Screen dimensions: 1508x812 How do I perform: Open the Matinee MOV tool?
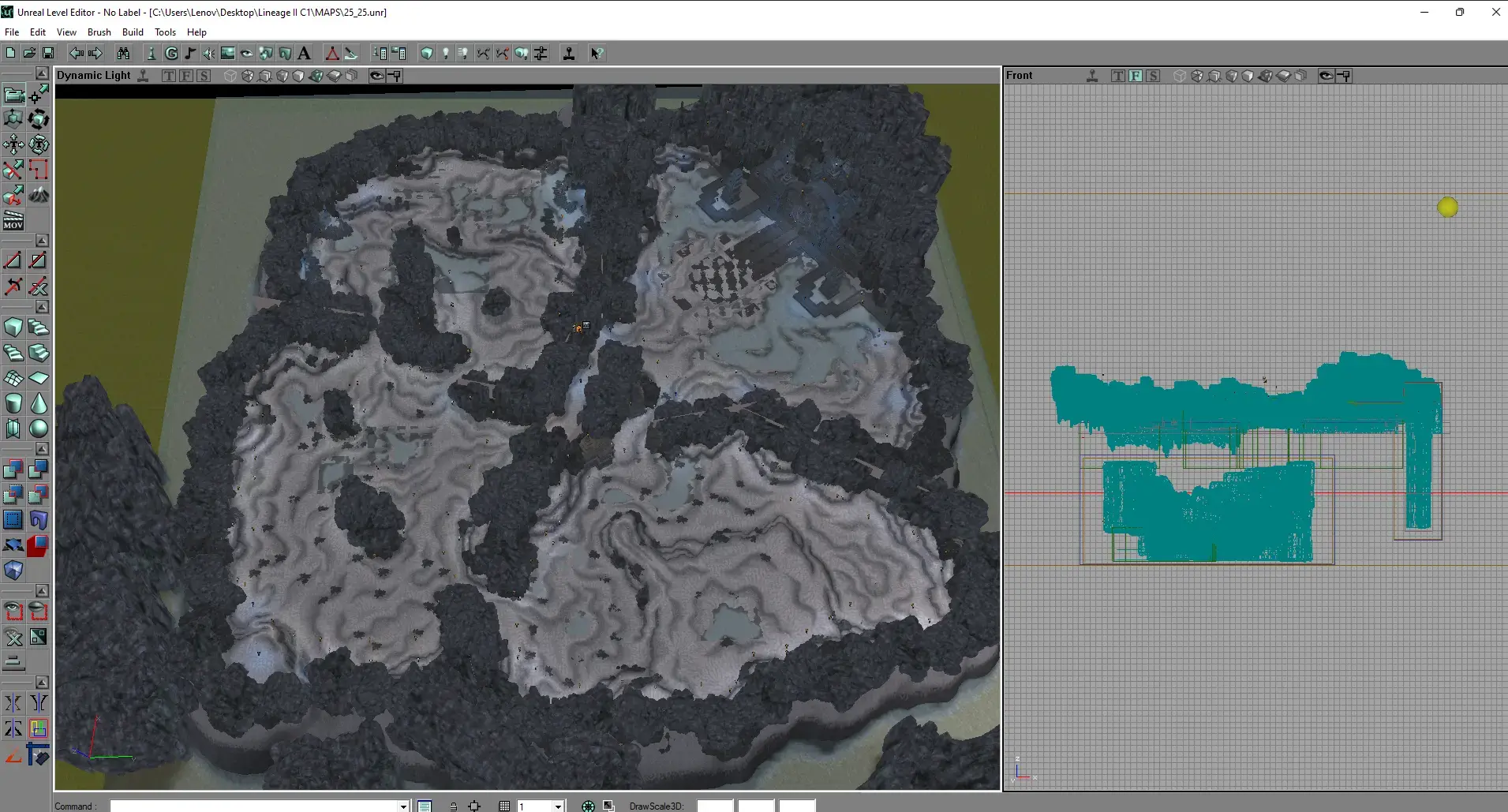pyautogui.click(x=13, y=221)
